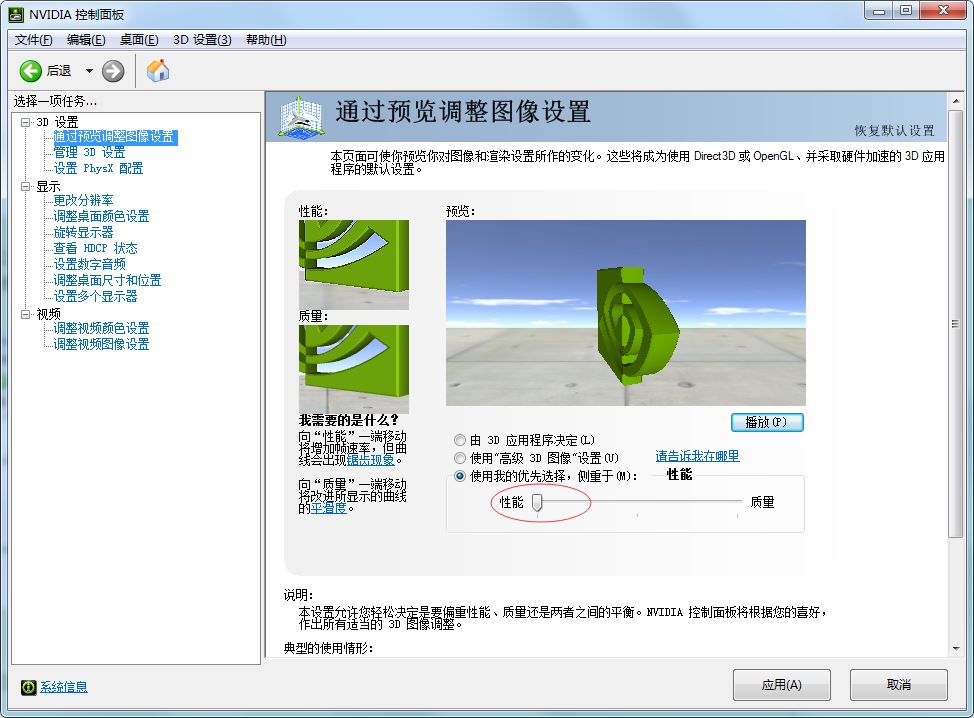Select the 使用我的优先选择 radio button
Viewport: 974px width, 718px height.
point(460,474)
